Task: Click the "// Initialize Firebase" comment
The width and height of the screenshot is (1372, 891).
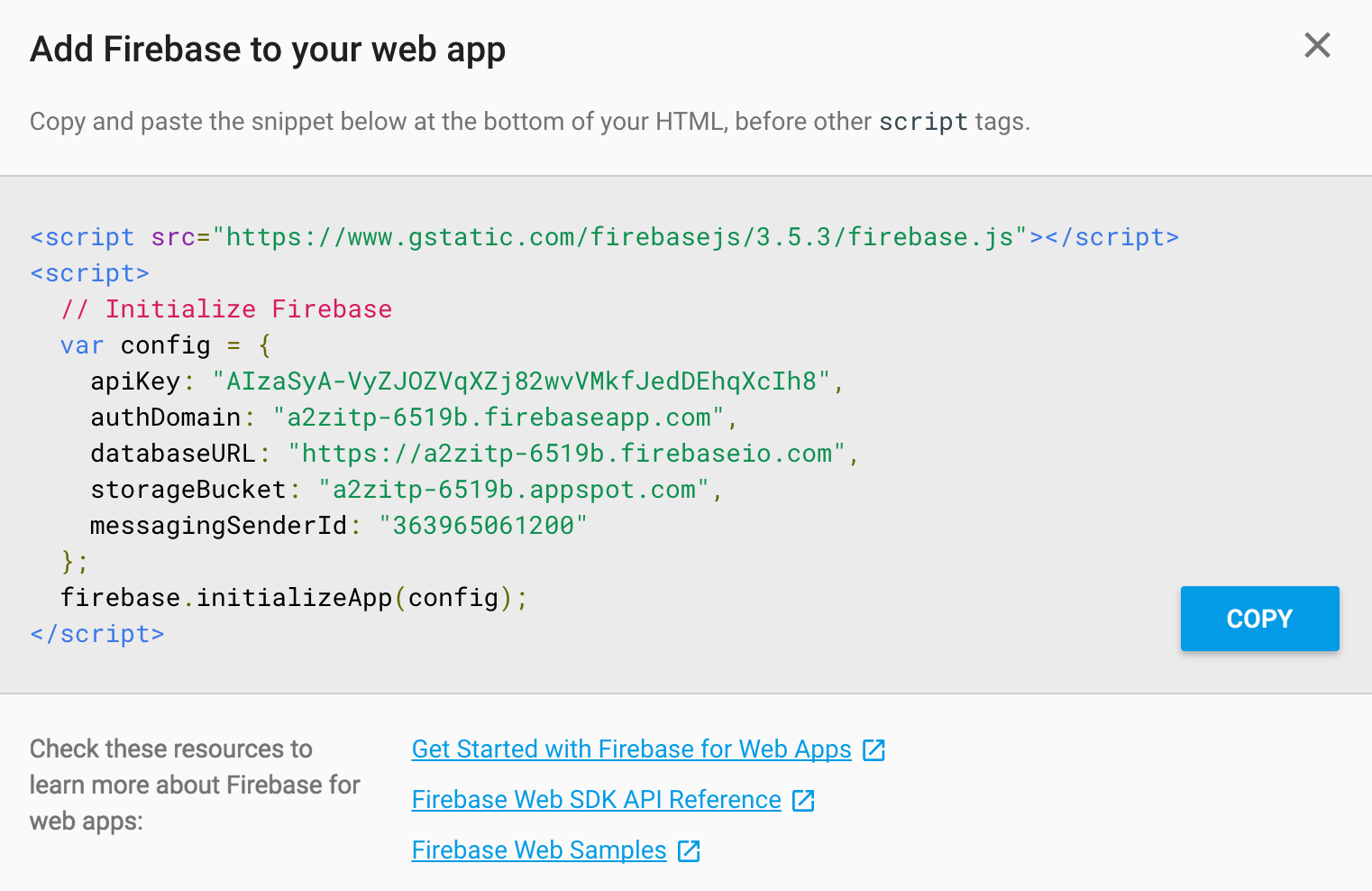Action: click(226, 309)
